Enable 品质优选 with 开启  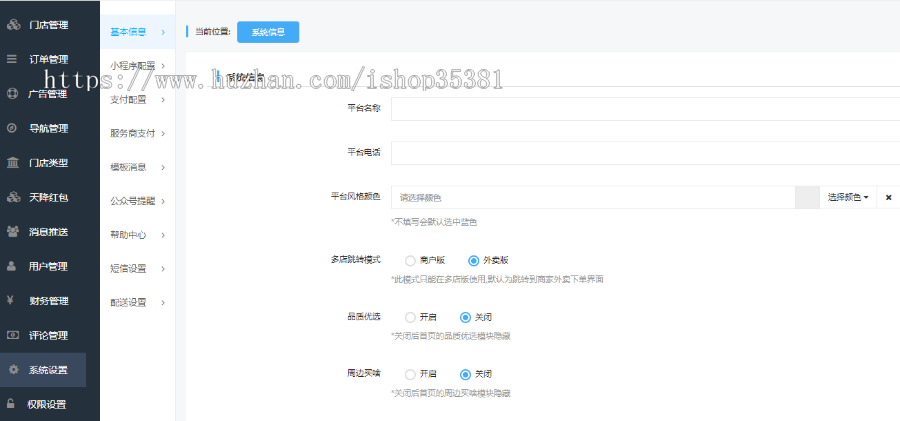pos(410,317)
